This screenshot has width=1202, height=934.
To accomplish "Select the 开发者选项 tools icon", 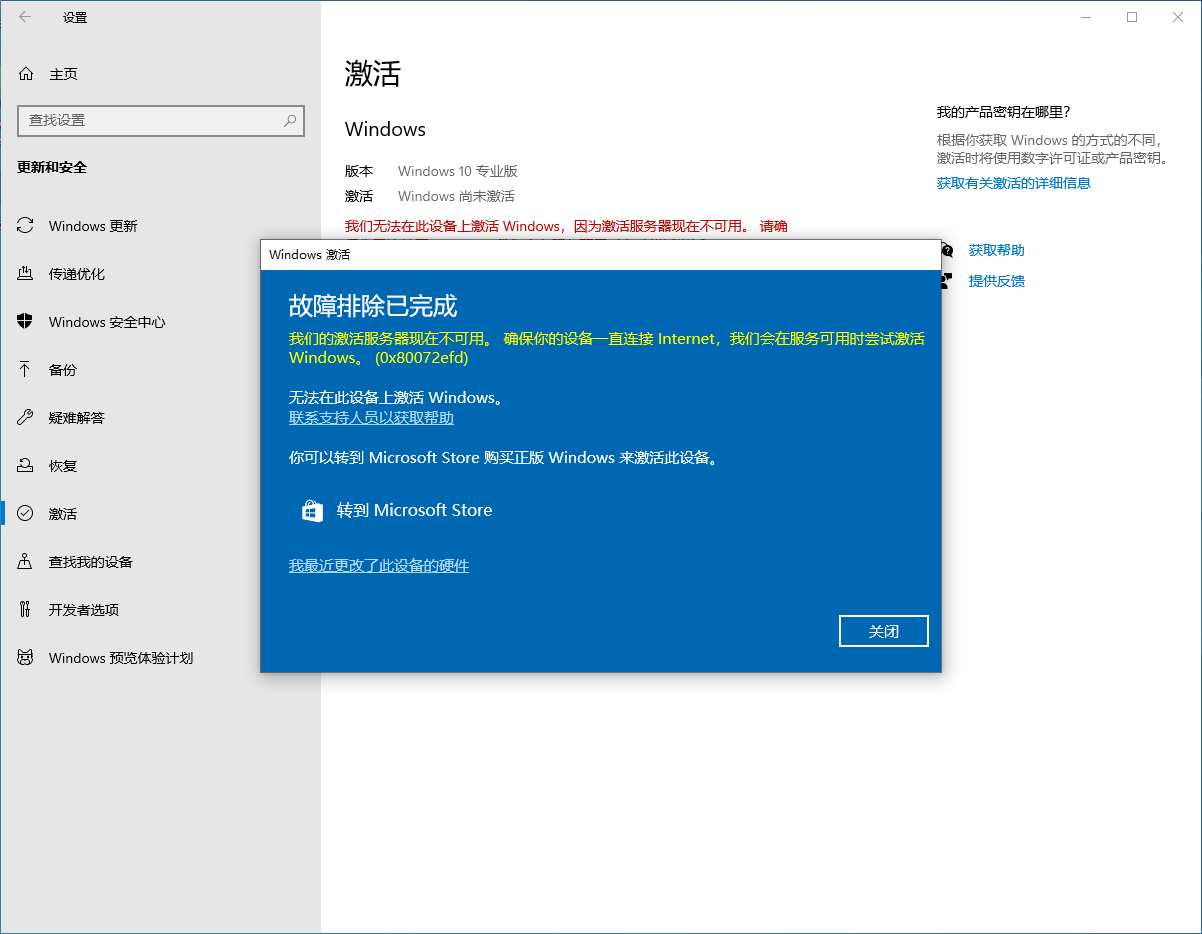I will click(x=26, y=610).
